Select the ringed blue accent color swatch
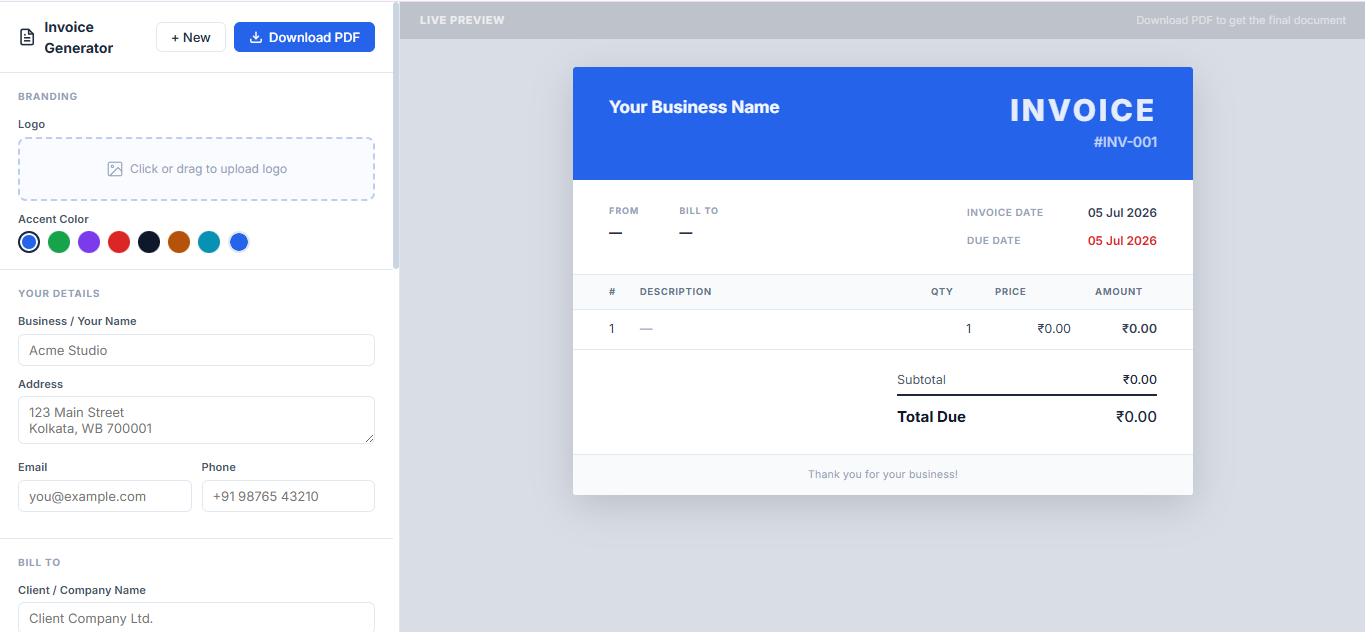Screen dimensions: 1365x632 click(x=29, y=242)
